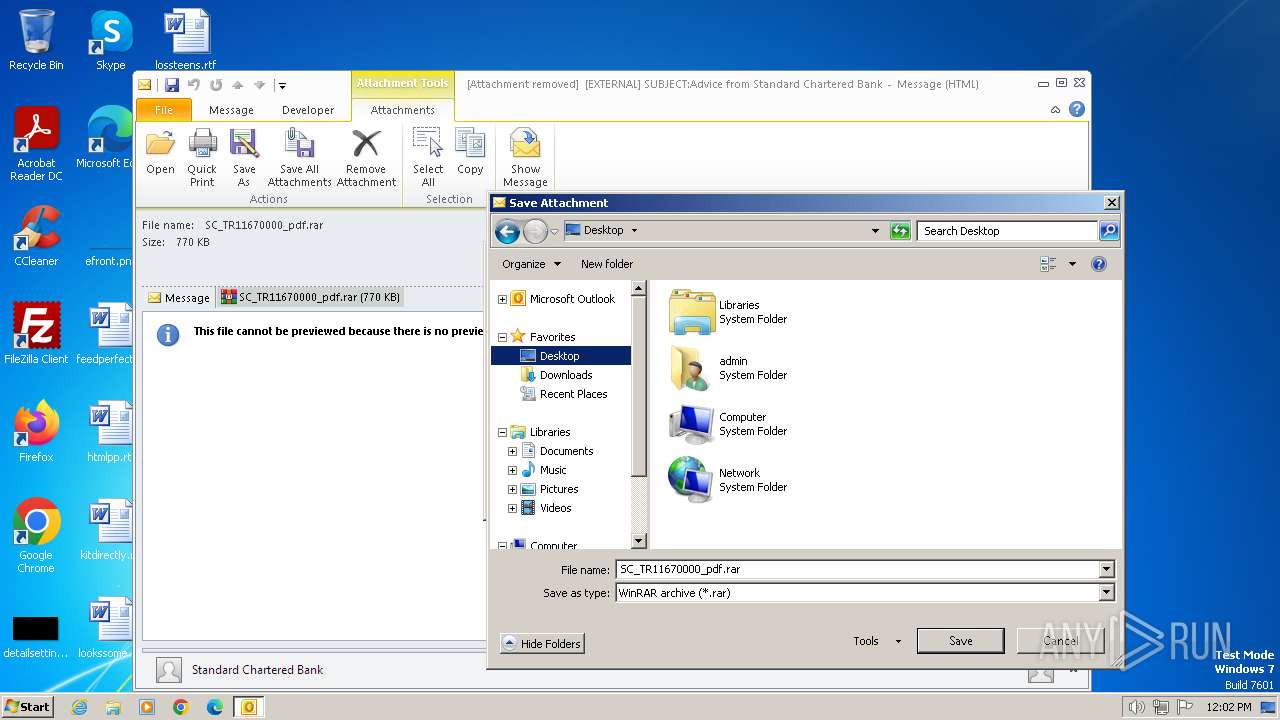
Task: Expand the Pictures library node
Action: [512, 489]
